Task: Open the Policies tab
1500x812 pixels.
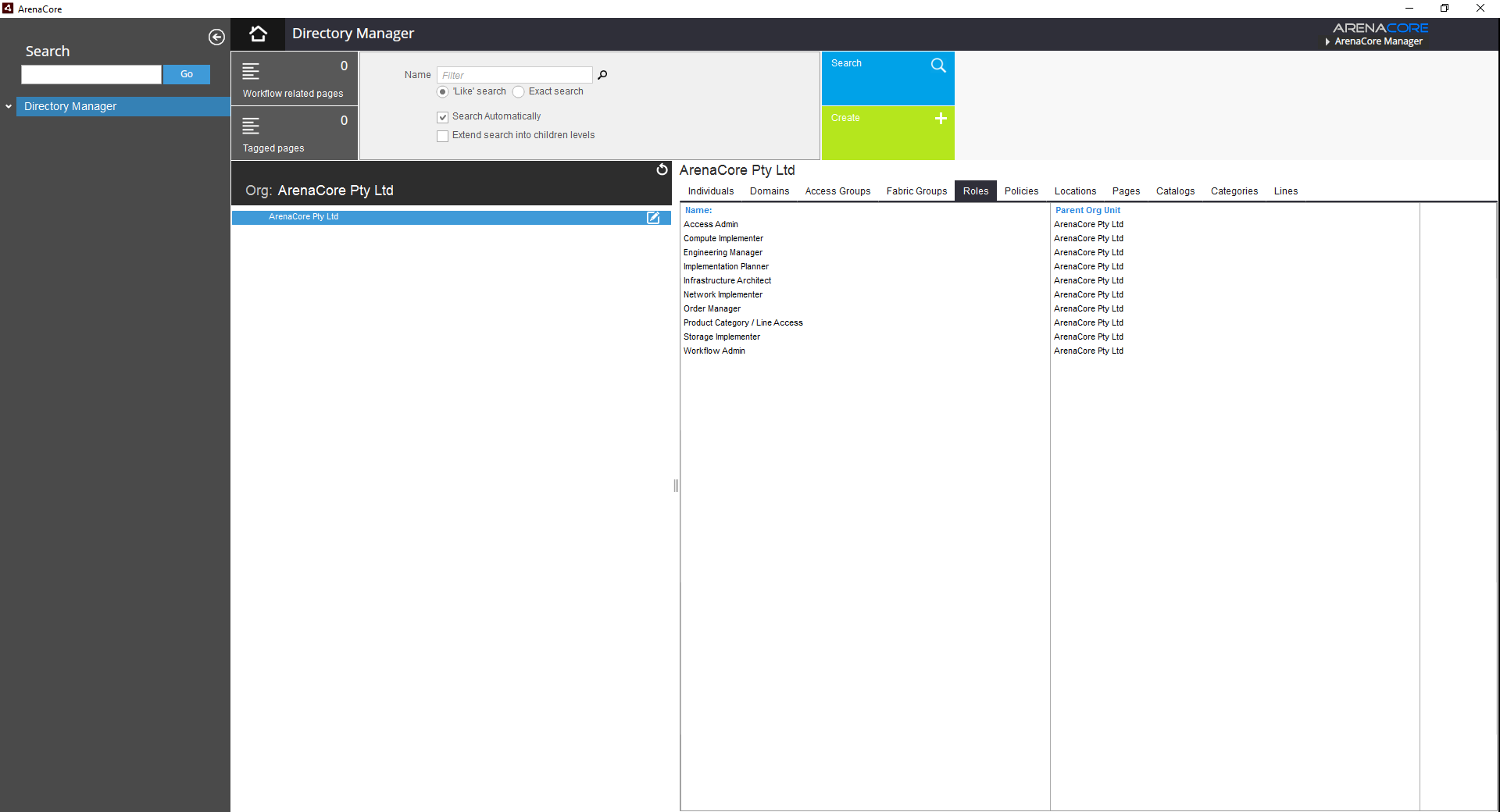Action: coord(1021,191)
